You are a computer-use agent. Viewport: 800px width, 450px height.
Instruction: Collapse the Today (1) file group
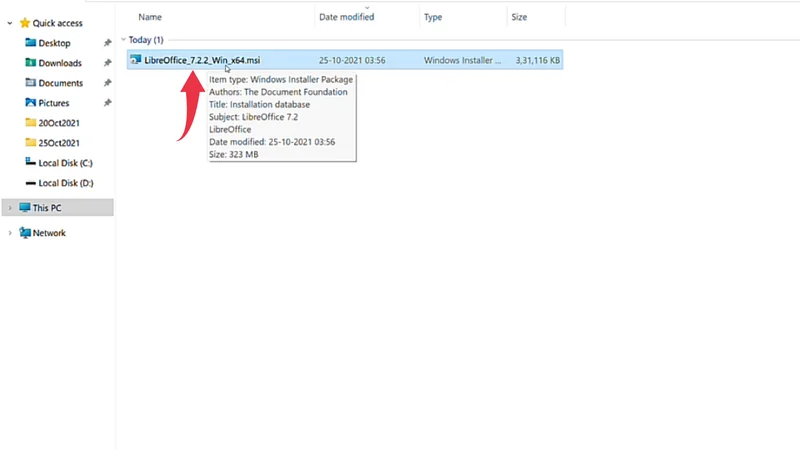(123, 39)
